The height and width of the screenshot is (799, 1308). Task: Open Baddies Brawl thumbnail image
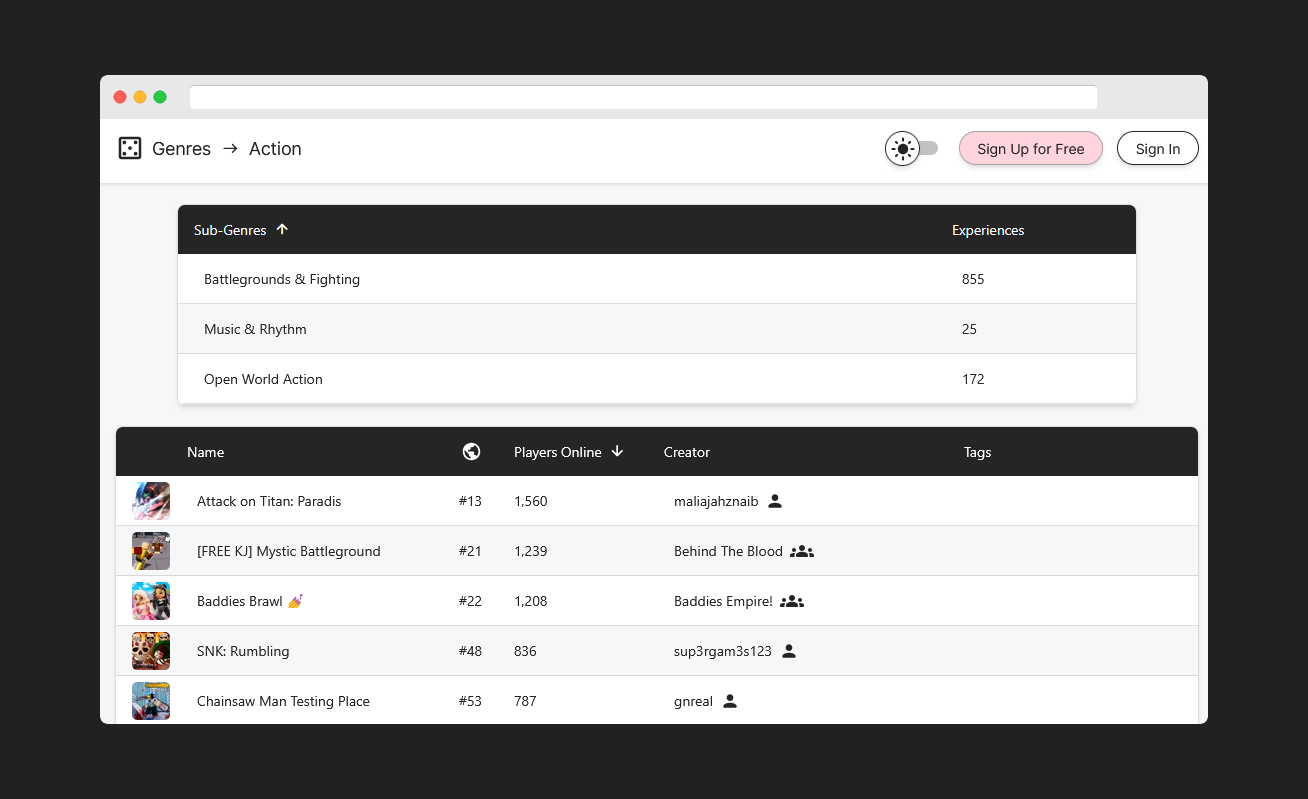(x=151, y=601)
